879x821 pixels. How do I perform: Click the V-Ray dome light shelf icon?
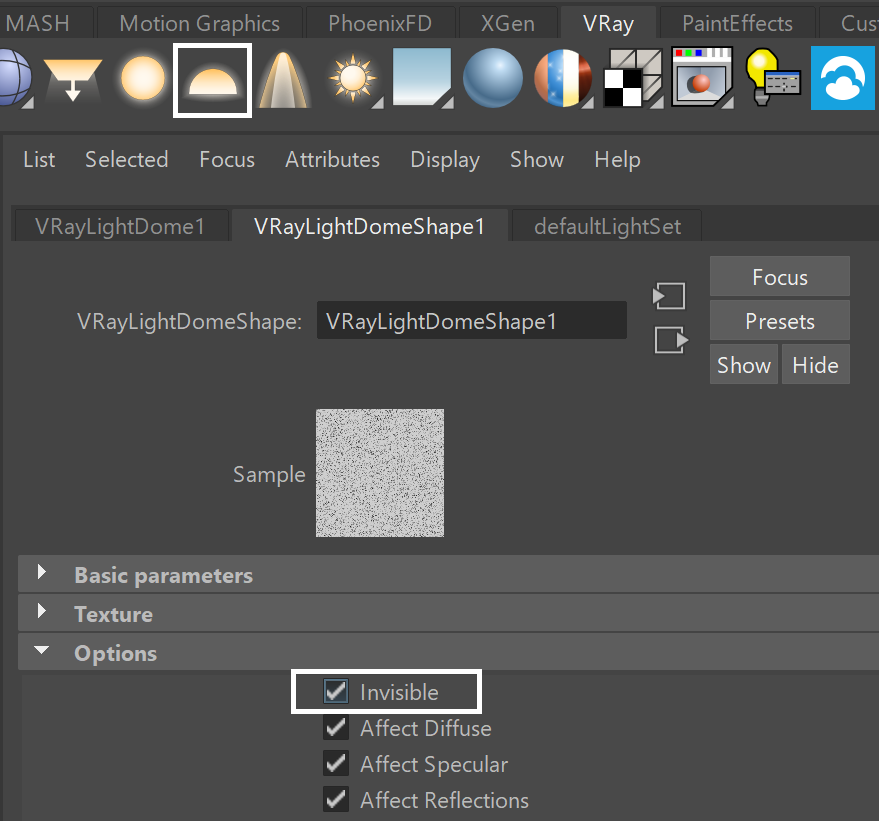212,81
